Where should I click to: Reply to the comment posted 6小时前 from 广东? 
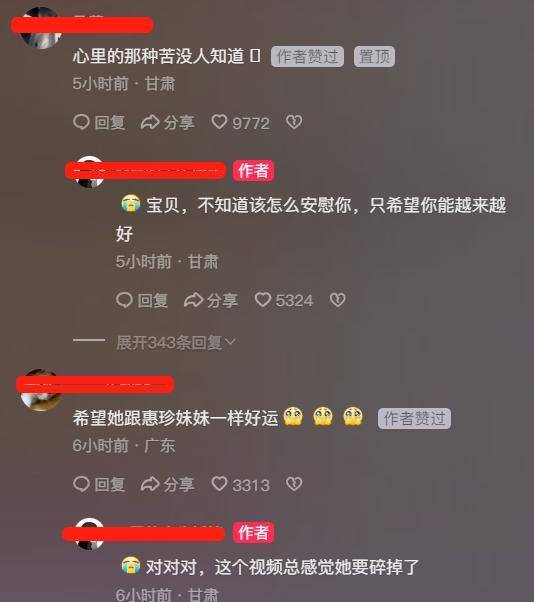coord(99,485)
